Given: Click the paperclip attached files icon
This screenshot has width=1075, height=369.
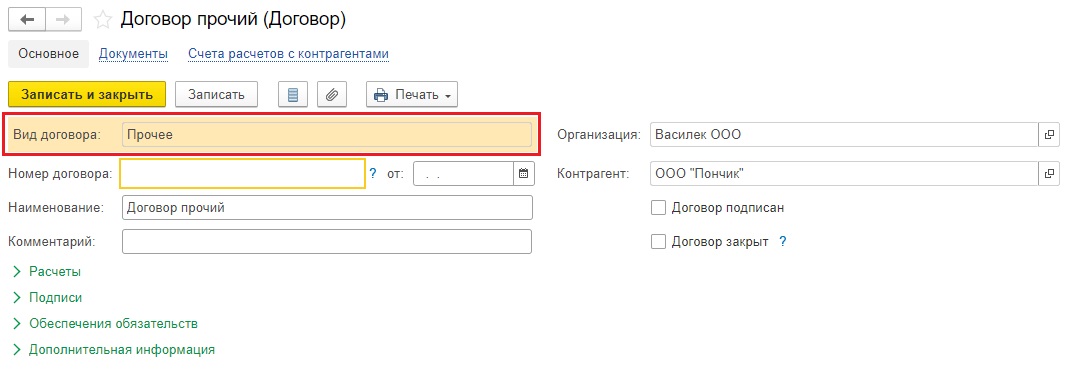Looking at the screenshot, I should click(332, 95).
